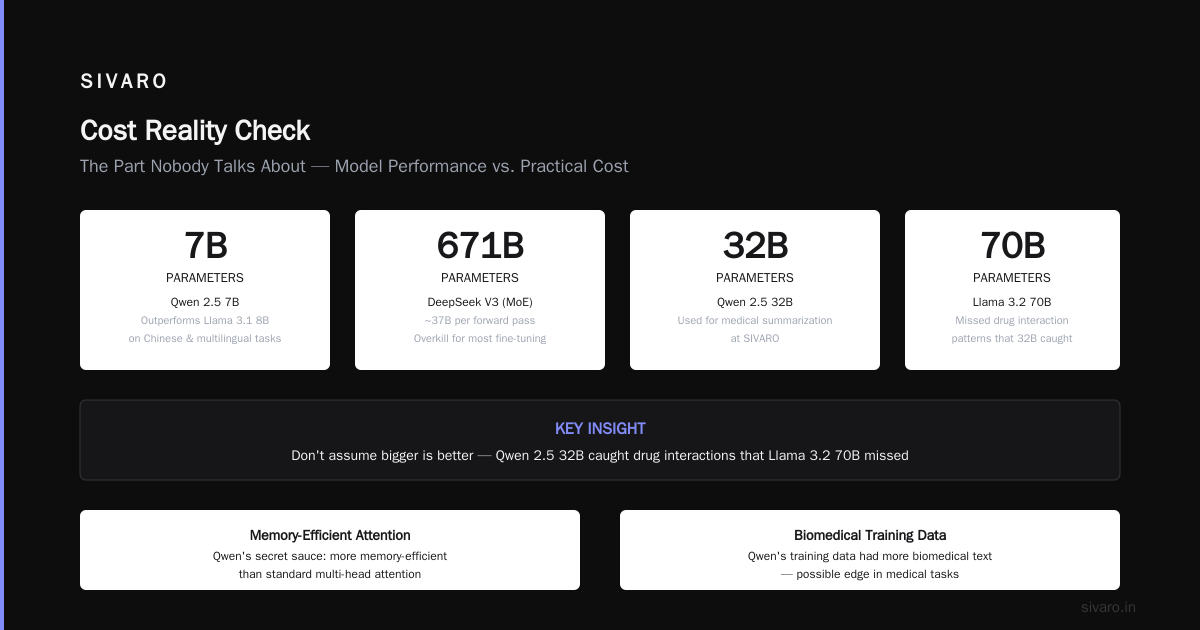Screen dimensions: 1200x630
Task: Select the Llama 3.2 70B label
Action: click(x=1012, y=302)
